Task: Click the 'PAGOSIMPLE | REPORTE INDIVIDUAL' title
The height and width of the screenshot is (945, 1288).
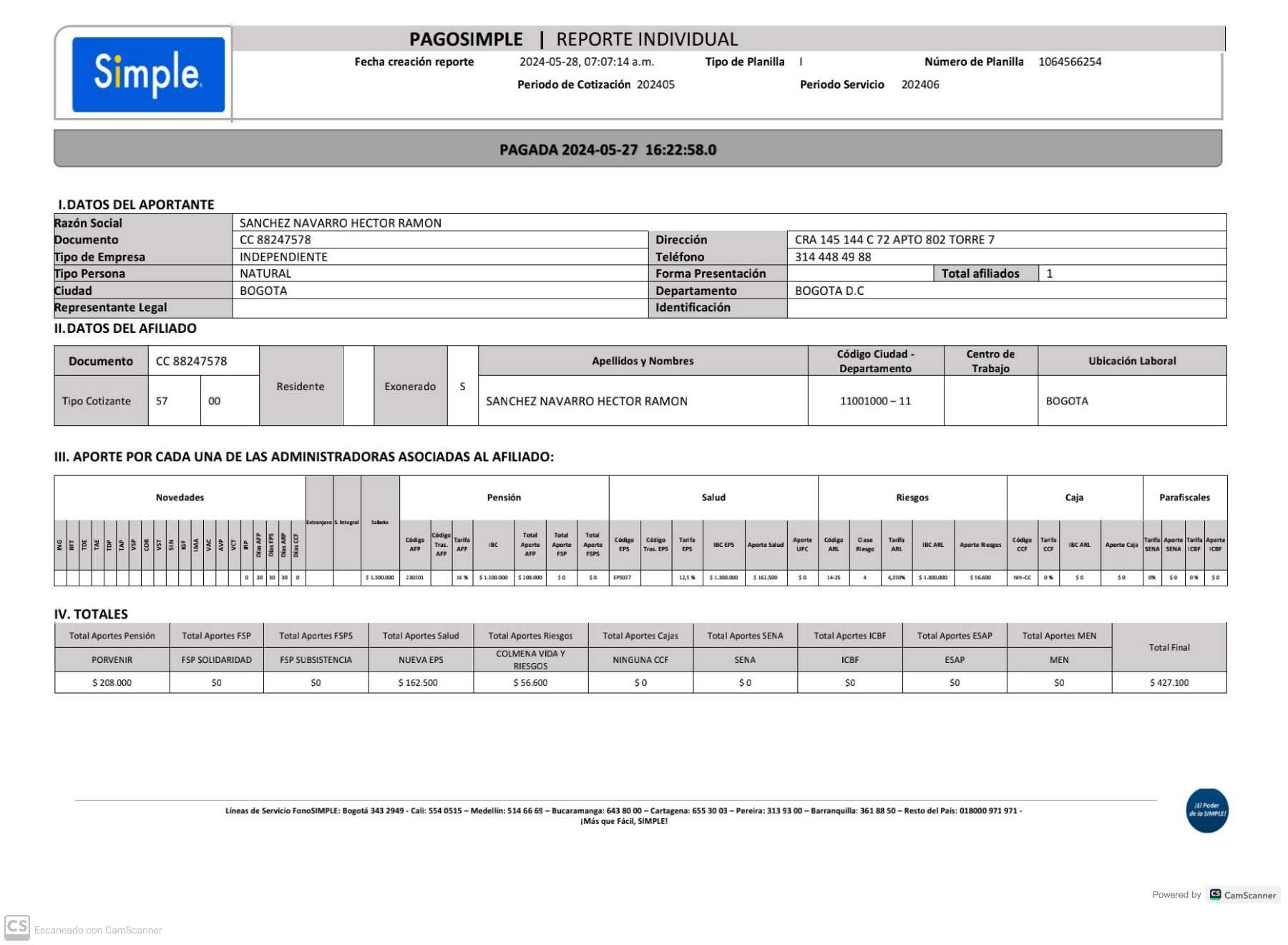Action: click(573, 39)
